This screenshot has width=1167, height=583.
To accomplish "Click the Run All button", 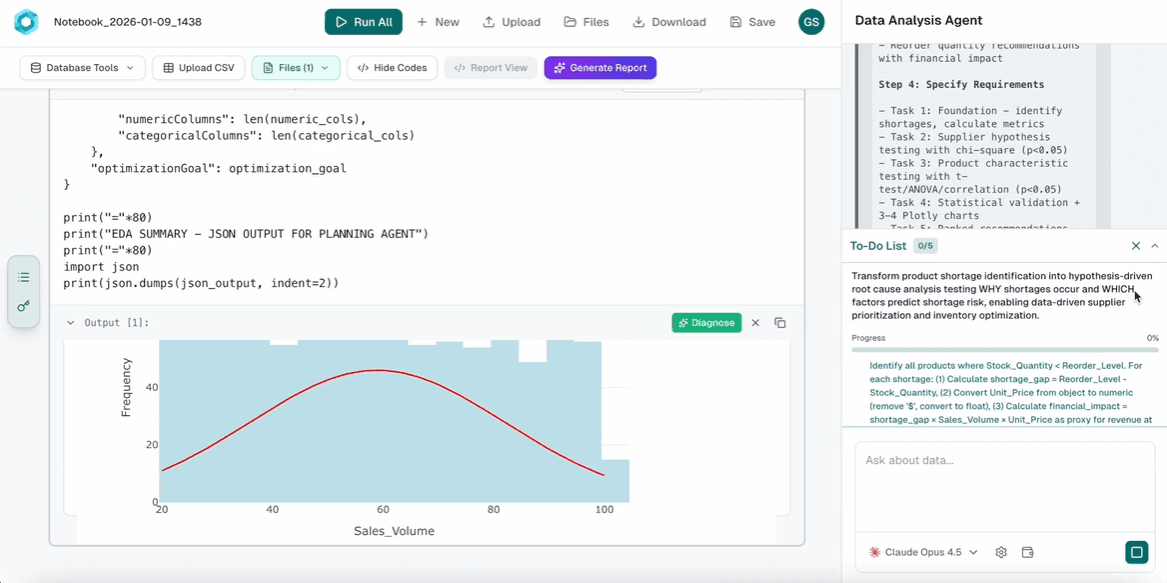I will (x=363, y=21).
